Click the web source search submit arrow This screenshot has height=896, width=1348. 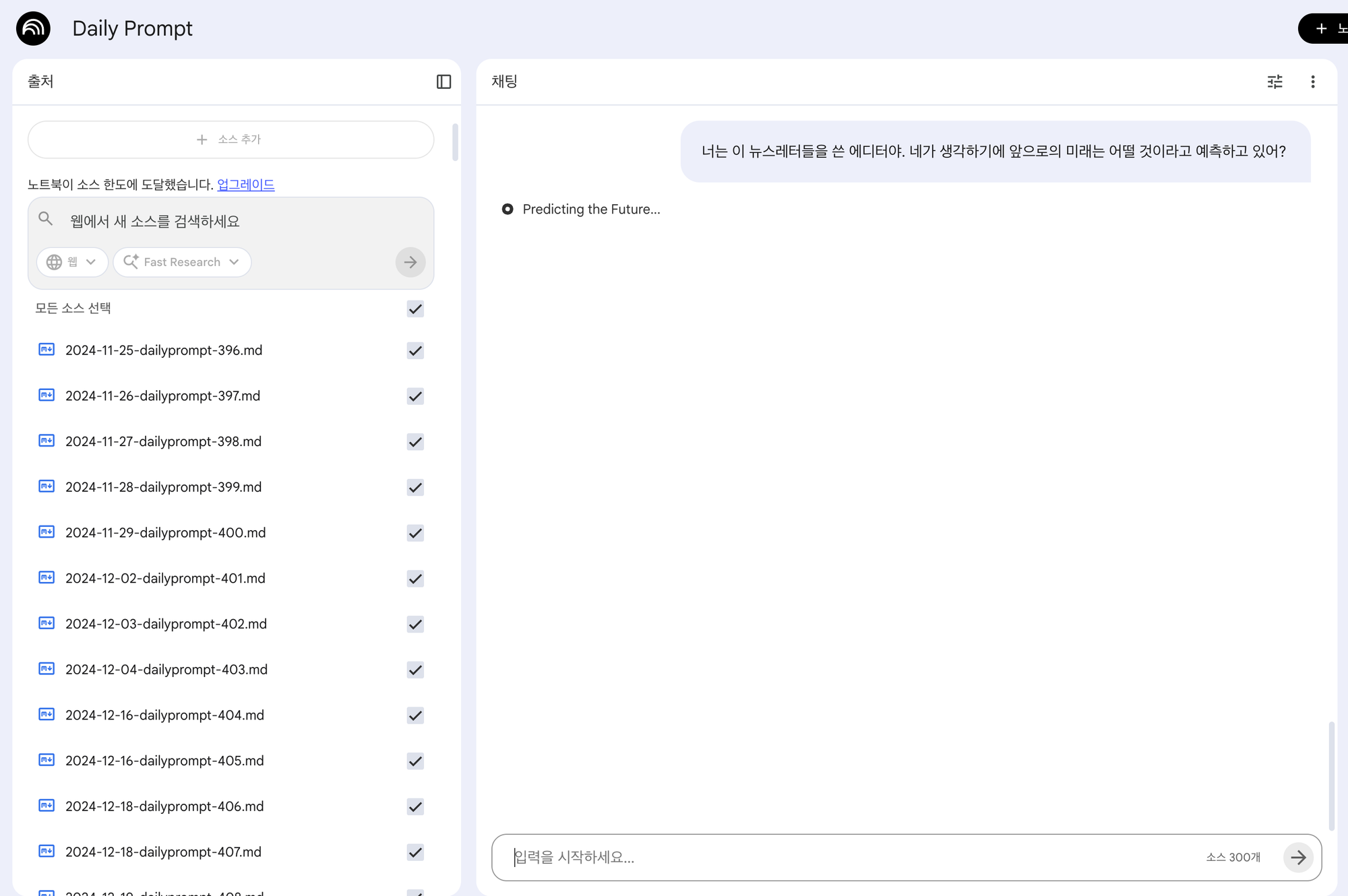point(410,262)
